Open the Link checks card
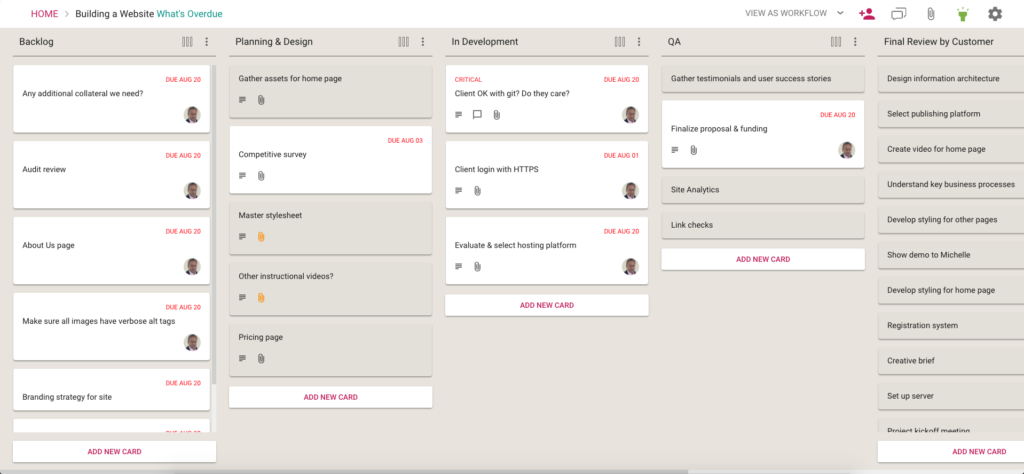Image resolution: width=1024 pixels, height=474 pixels. click(x=763, y=225)
